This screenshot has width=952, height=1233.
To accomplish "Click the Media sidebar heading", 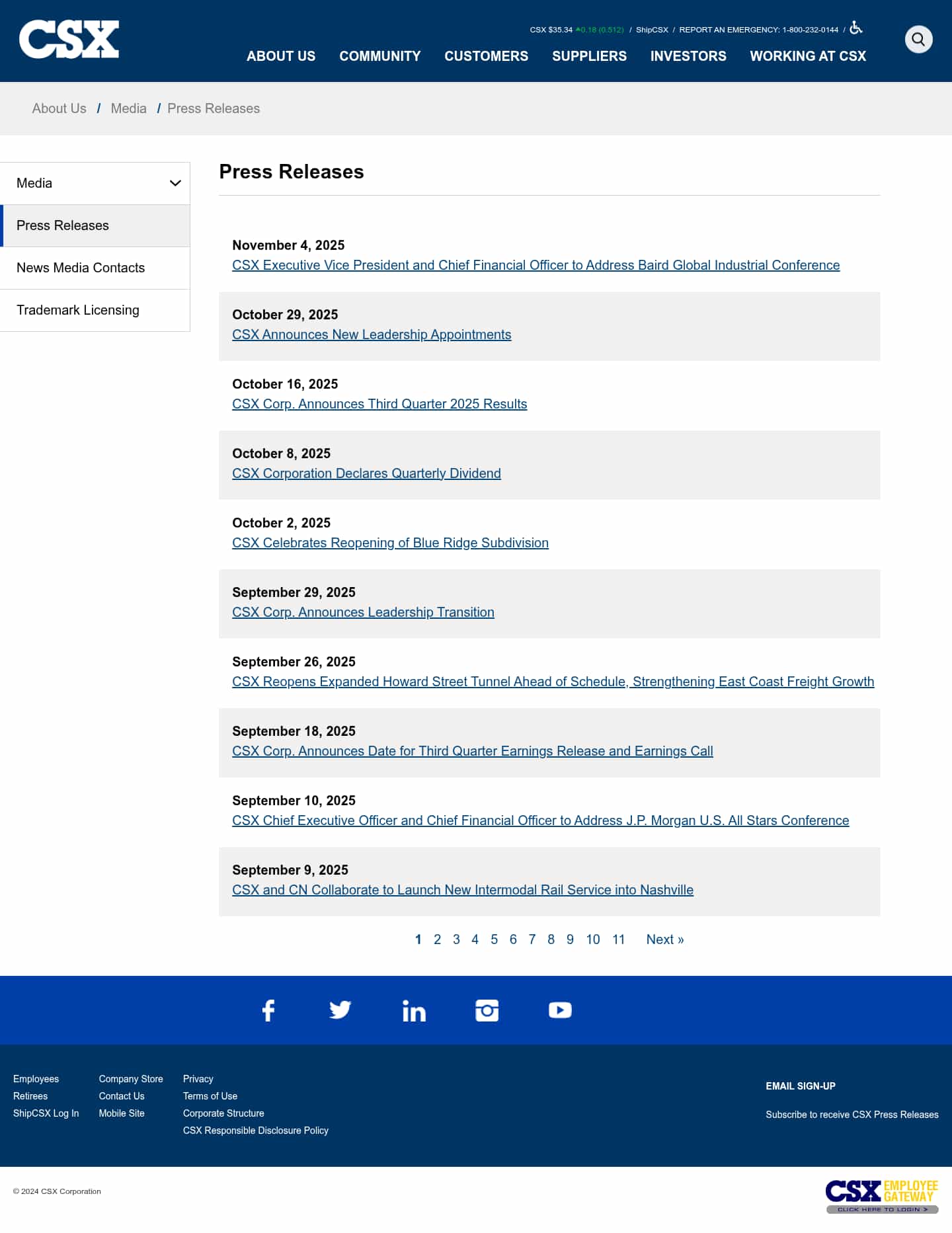I will click(34, 183).
